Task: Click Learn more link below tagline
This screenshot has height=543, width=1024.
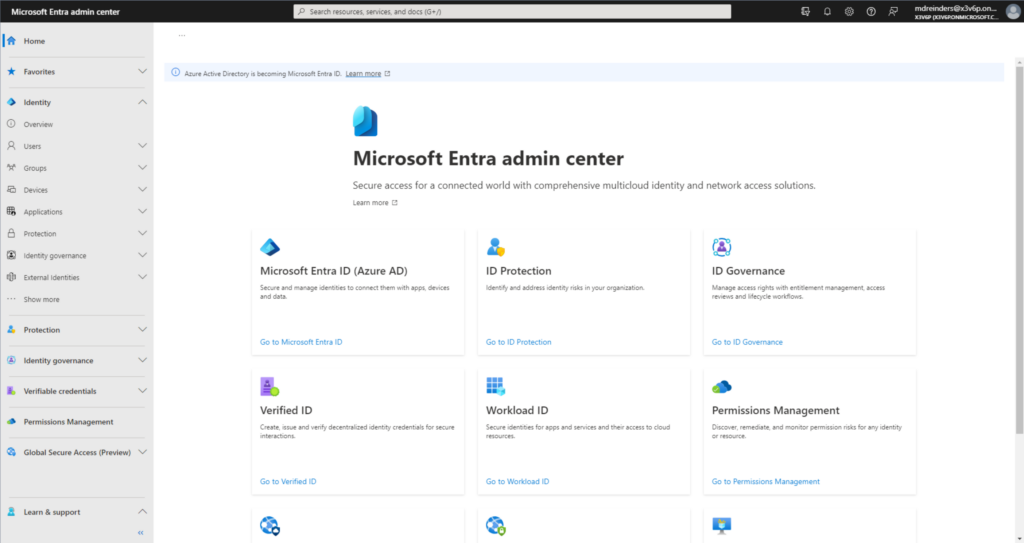Action: (370, 203)
